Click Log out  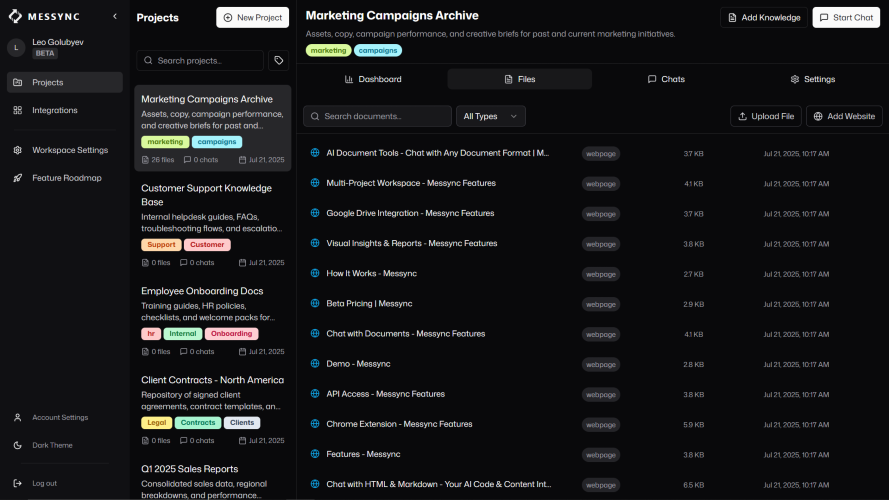(65, 484)
